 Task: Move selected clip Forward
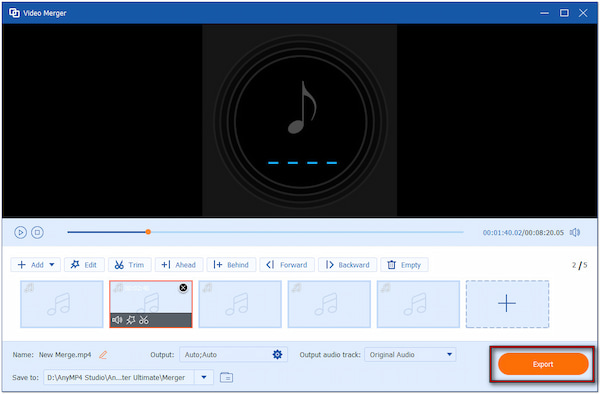(287, 265)
